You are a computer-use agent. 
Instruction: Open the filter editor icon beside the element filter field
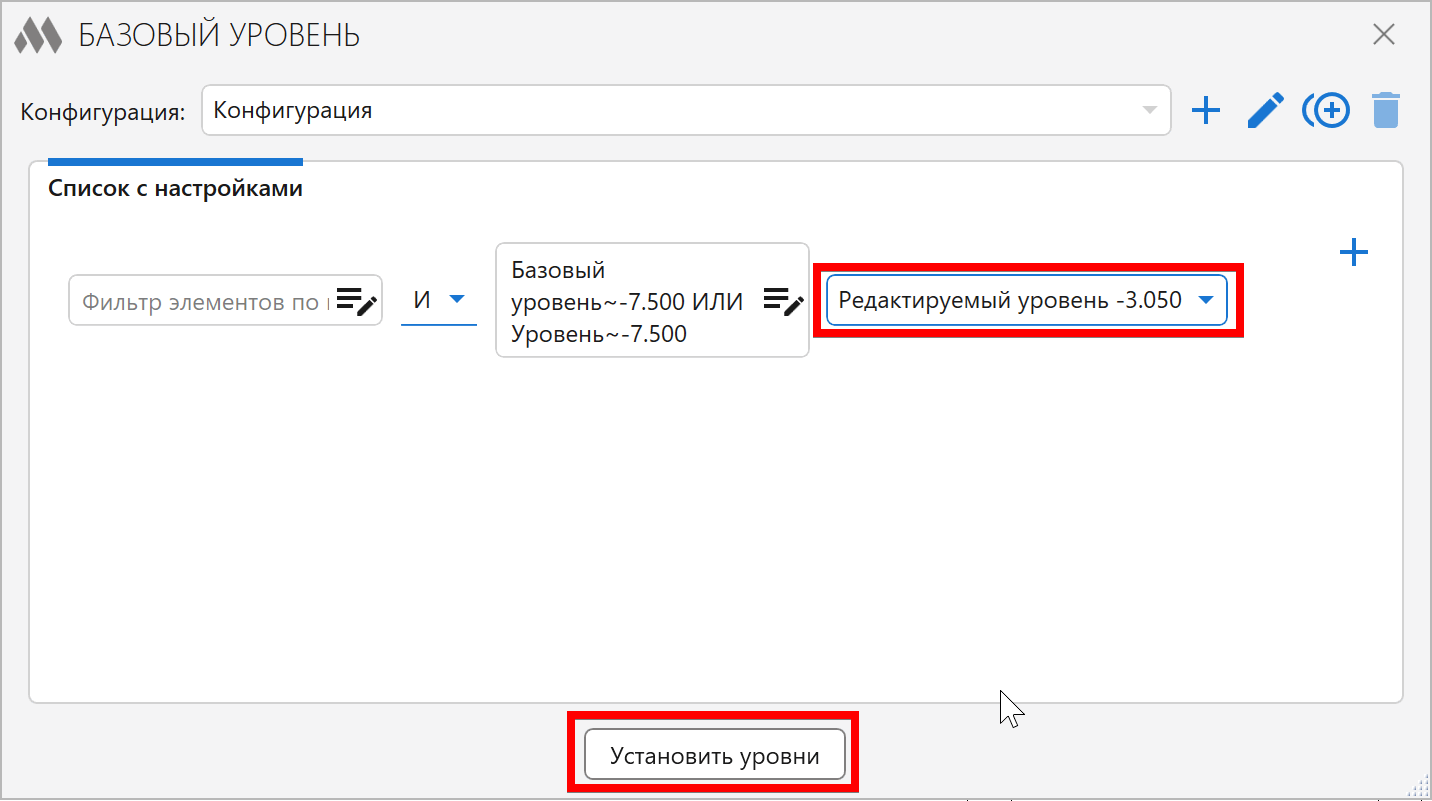(x=356, y=300)
